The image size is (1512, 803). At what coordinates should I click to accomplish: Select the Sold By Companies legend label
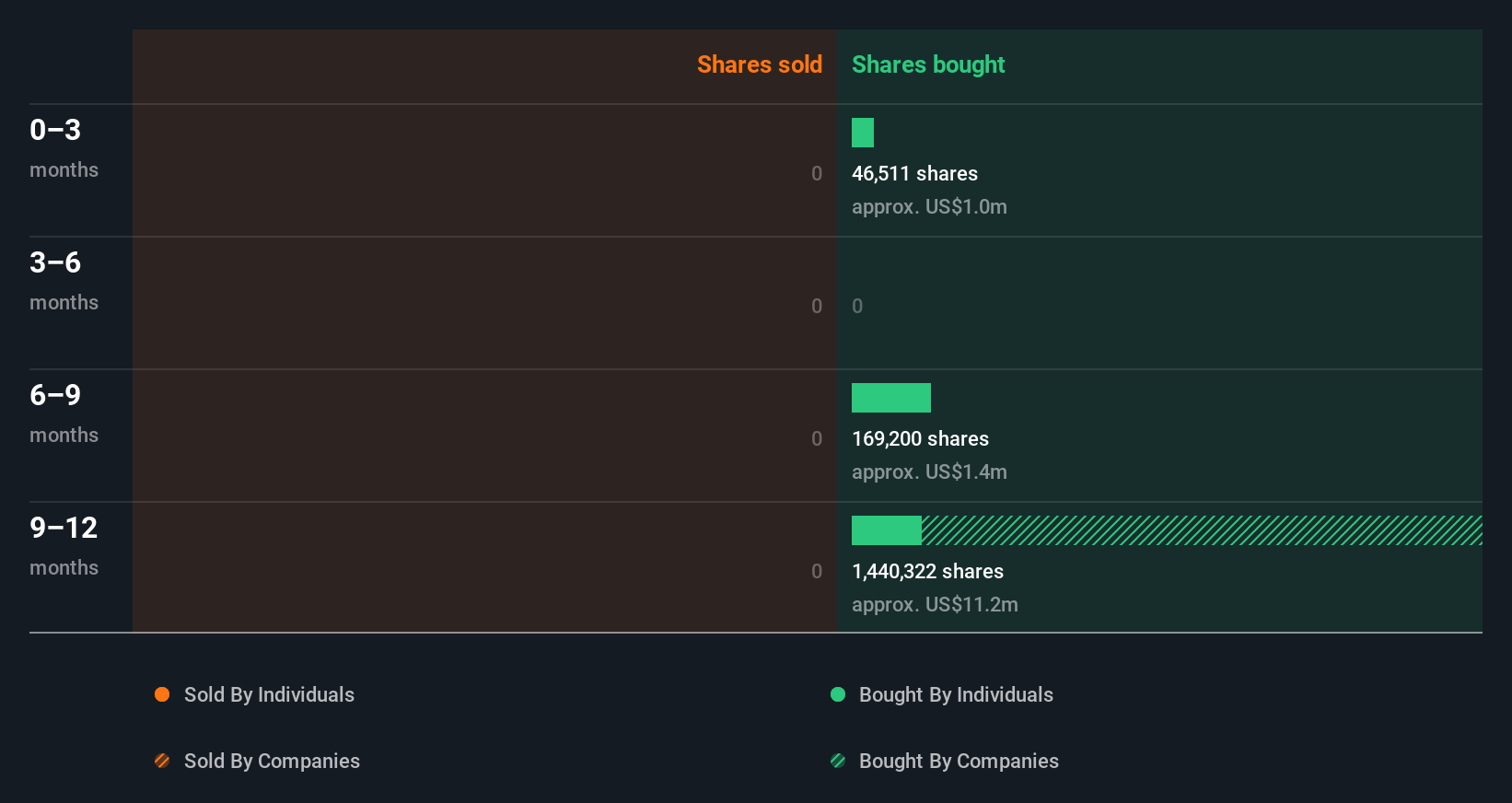click(x=272, y=762)
